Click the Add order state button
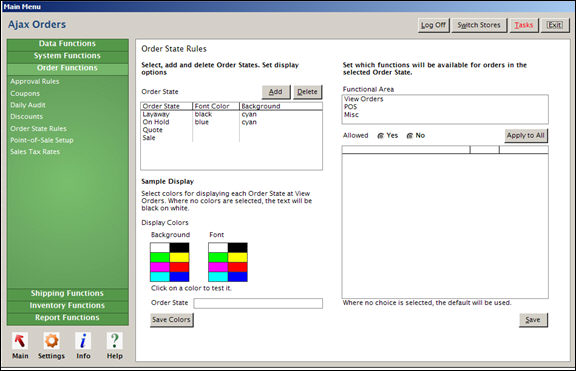This screenshot has height=371, width=576. click(276, 92)
